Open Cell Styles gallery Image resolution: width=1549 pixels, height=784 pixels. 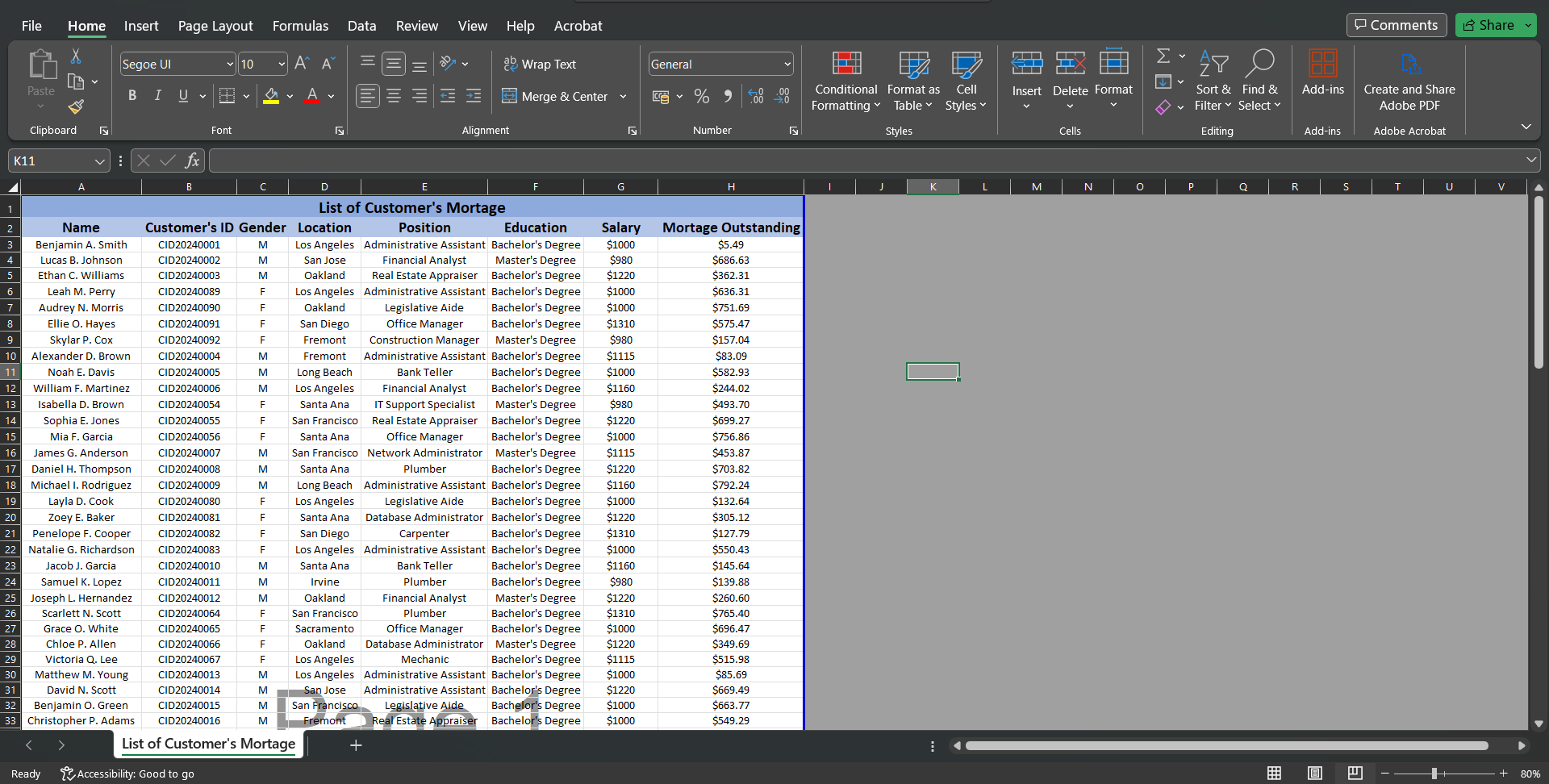click(966, 81)
